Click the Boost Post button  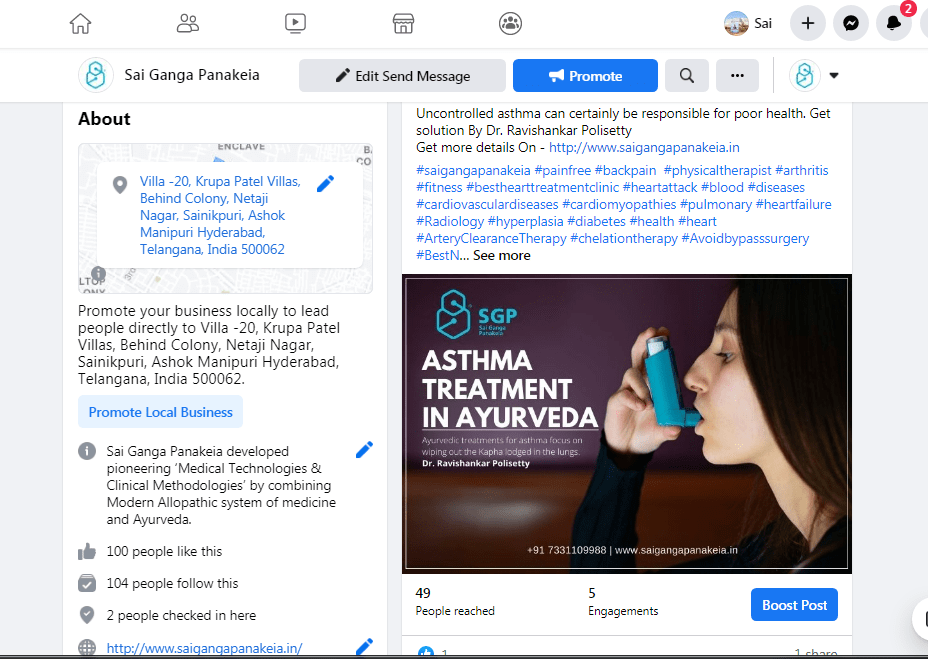tap(794, 605)
